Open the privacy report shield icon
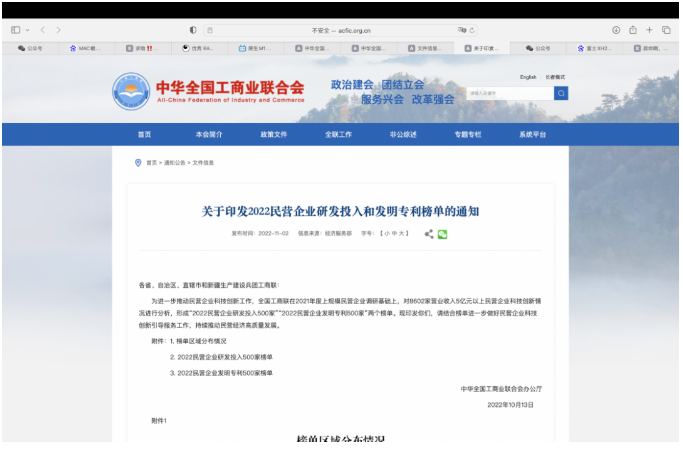This screenshot has height=451, width=683. [x=193, y=30]
